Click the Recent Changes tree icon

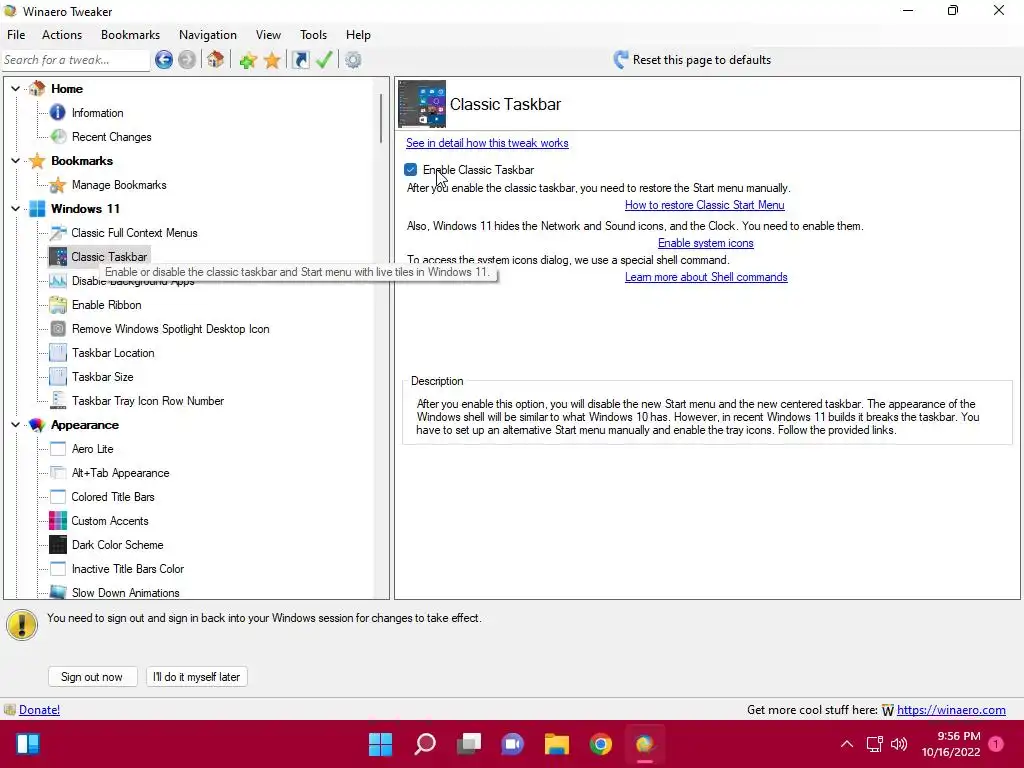click(x=58, y=136)
